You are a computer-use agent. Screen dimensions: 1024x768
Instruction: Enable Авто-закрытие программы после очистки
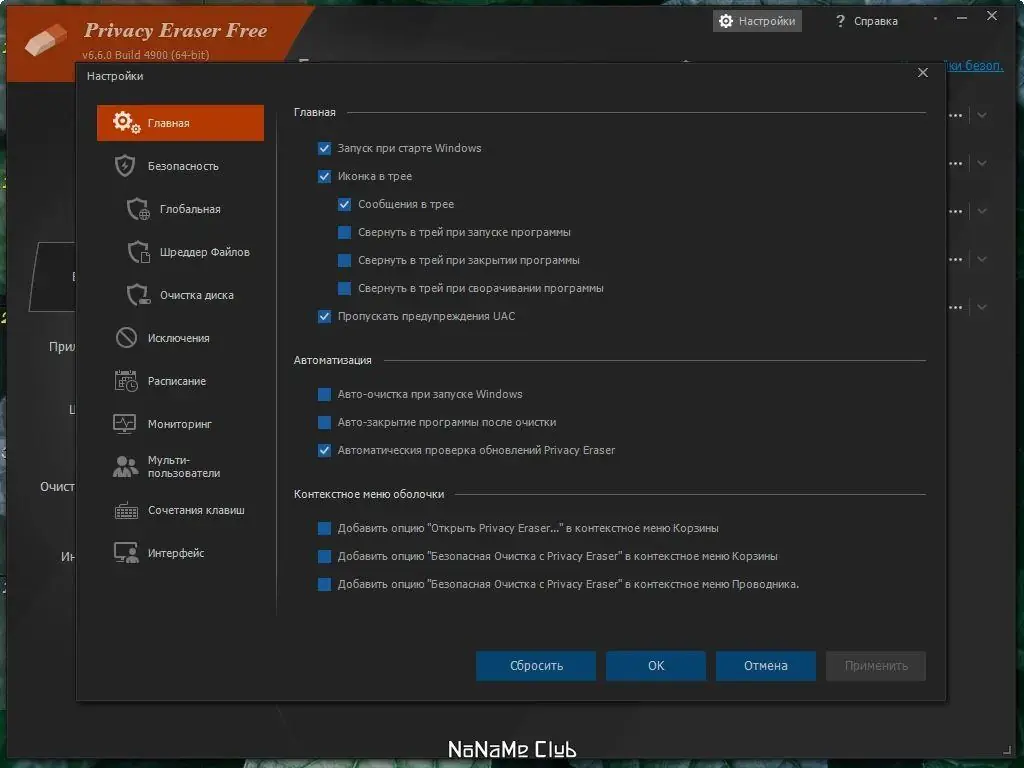tap(325, 423)
